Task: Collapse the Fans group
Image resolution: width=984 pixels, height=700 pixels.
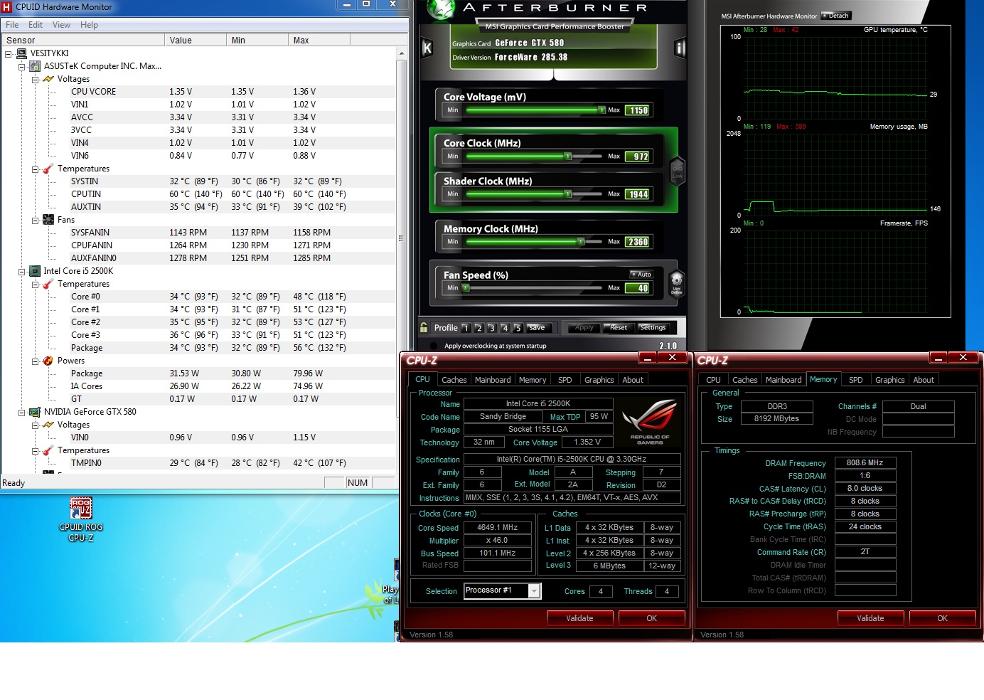Action: pos(36,220)
